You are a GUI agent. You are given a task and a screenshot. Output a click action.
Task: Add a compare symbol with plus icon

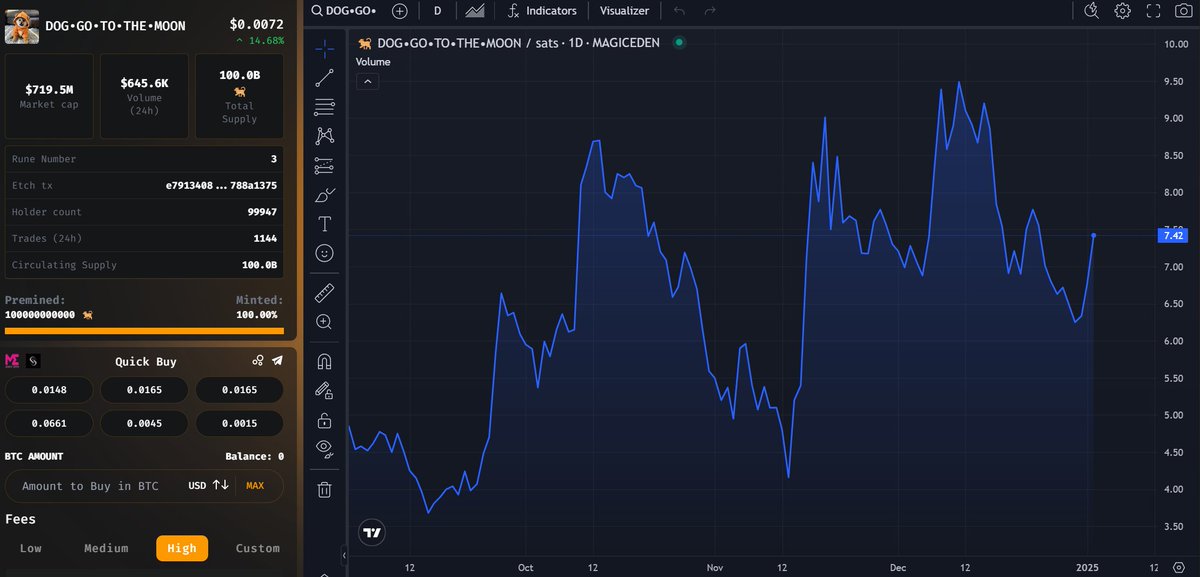point(400,11)
